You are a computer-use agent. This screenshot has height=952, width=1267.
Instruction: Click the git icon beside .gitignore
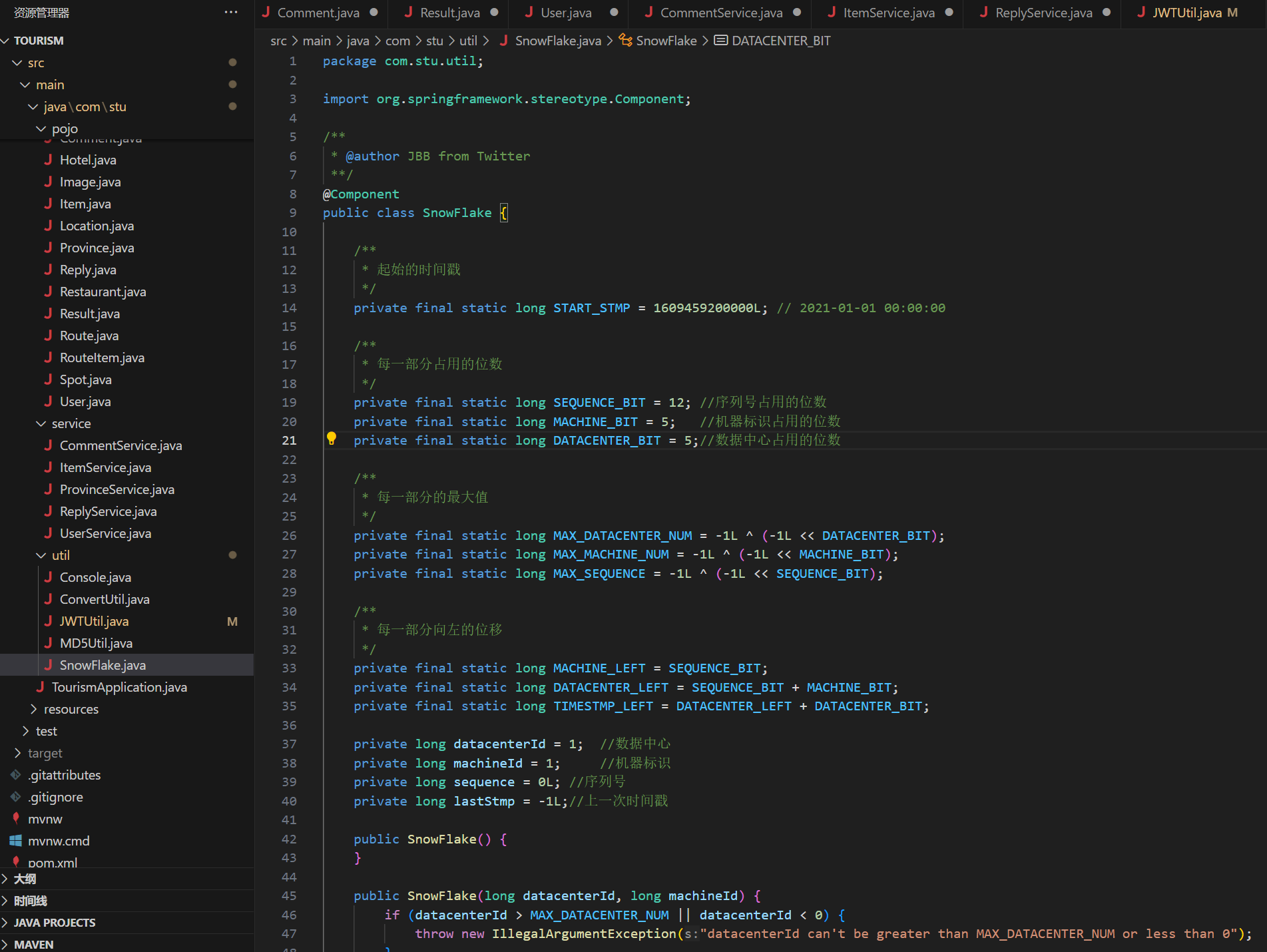click(16, 797)
